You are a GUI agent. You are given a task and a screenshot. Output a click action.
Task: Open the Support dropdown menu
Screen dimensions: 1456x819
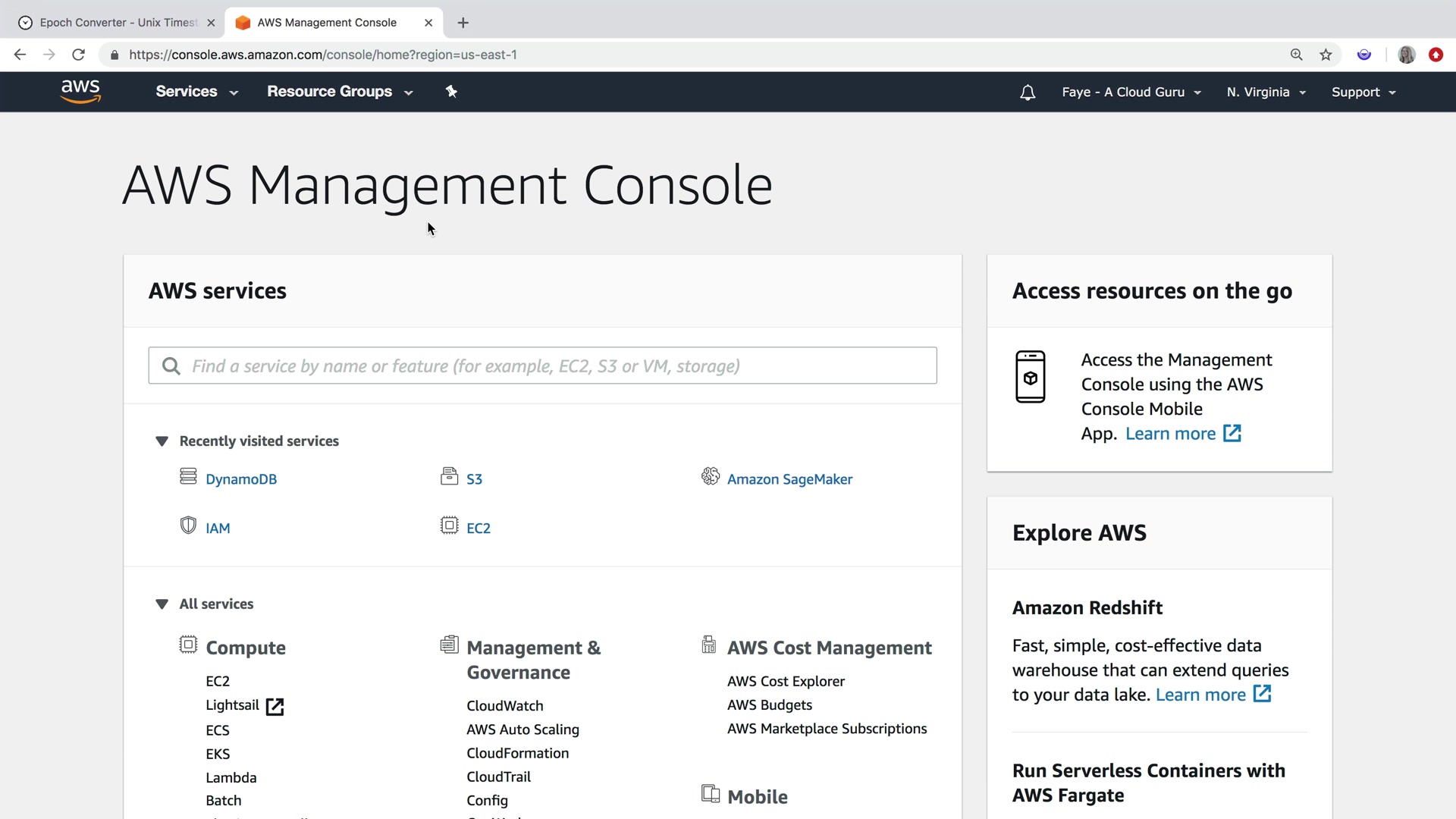click(x=1363, y=93)
